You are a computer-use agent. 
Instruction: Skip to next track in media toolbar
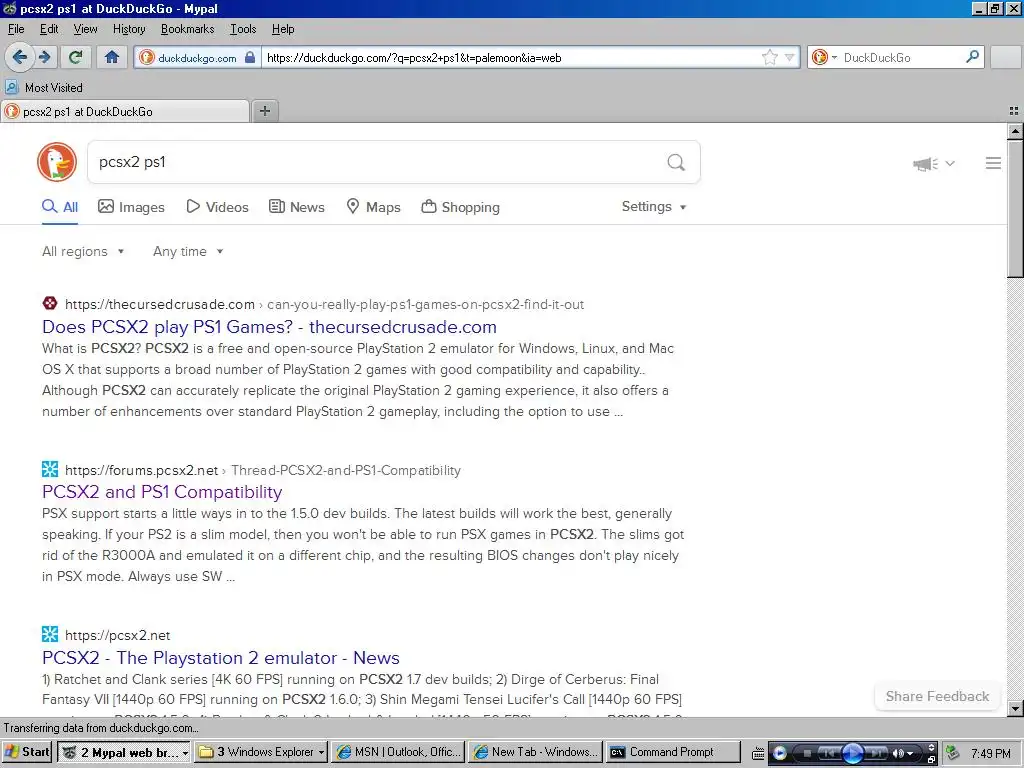click(x=876, y=753)
